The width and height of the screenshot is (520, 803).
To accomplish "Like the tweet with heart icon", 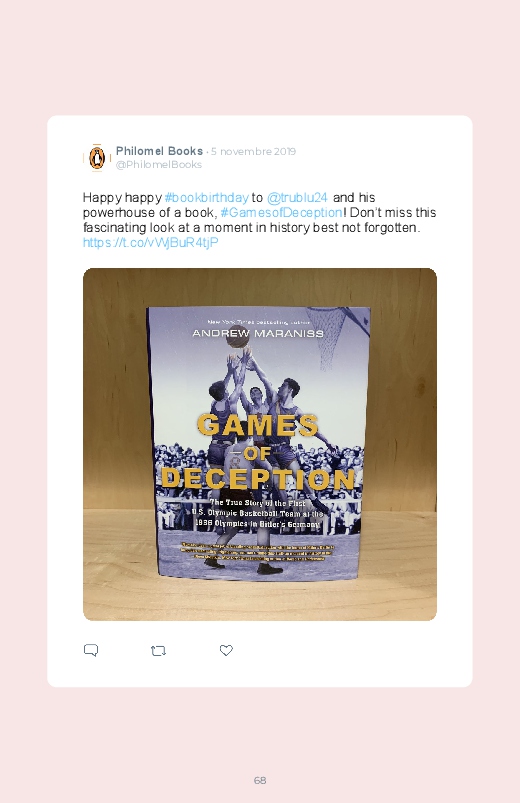I will pos(226,650).
